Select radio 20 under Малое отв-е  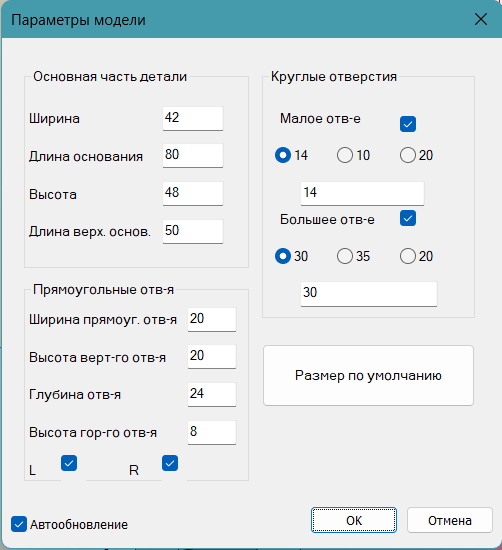click(x=408, y=155)
